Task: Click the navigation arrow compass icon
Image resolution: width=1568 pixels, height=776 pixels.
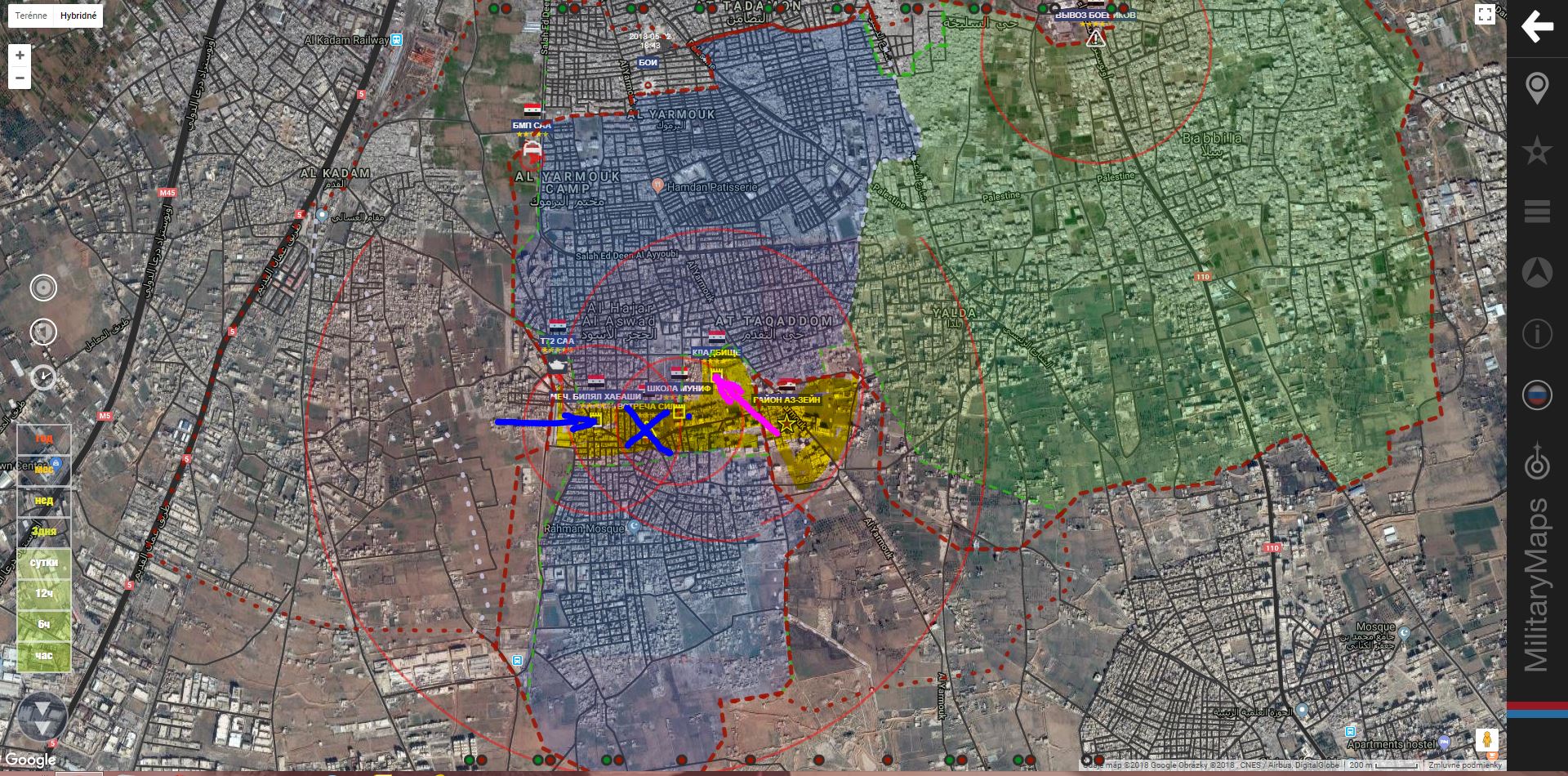Action: 1537,273
